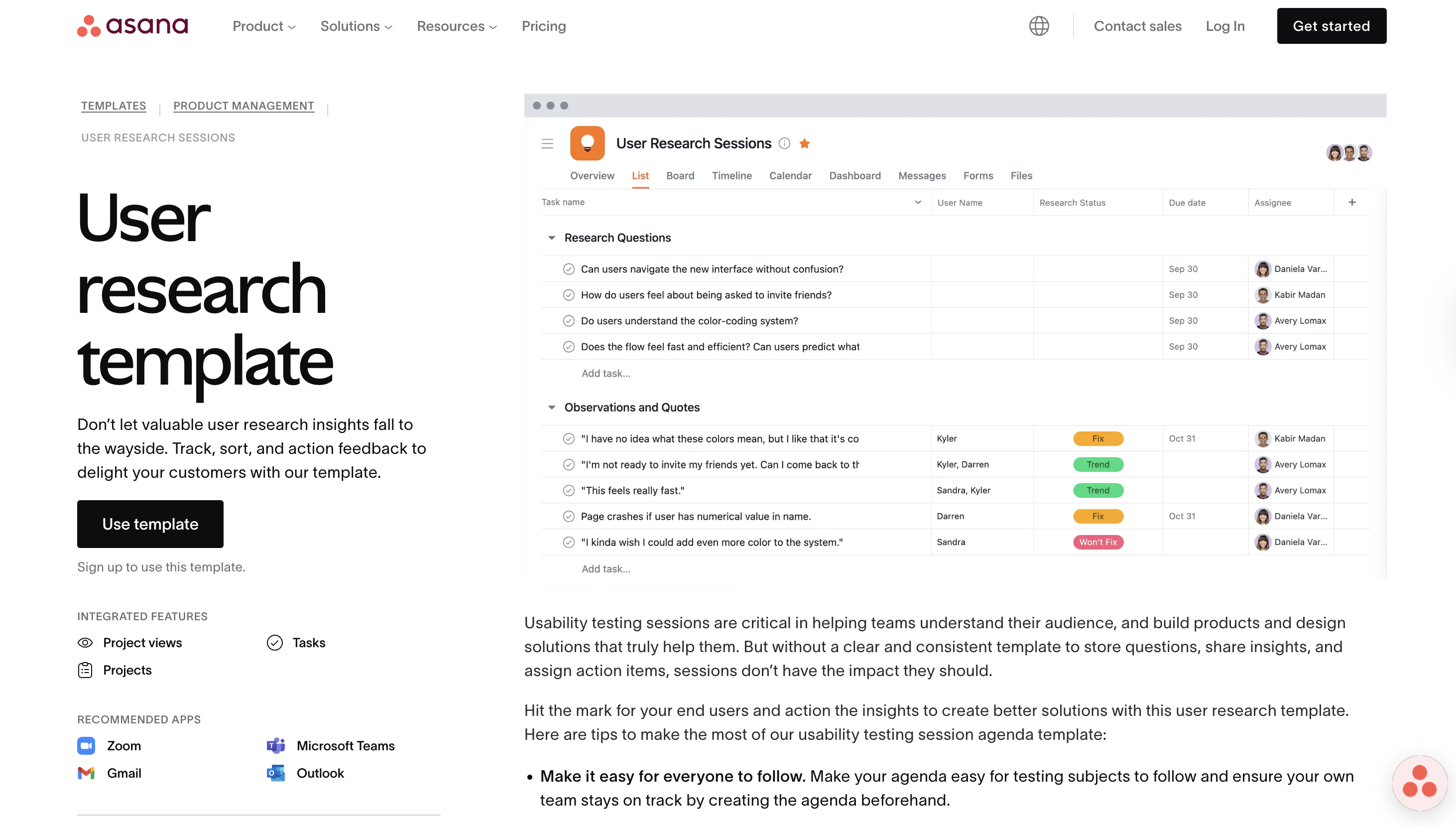Mark "Page crashes if user has numerical value" complete

pyautogui.click(x=569, y=516)
